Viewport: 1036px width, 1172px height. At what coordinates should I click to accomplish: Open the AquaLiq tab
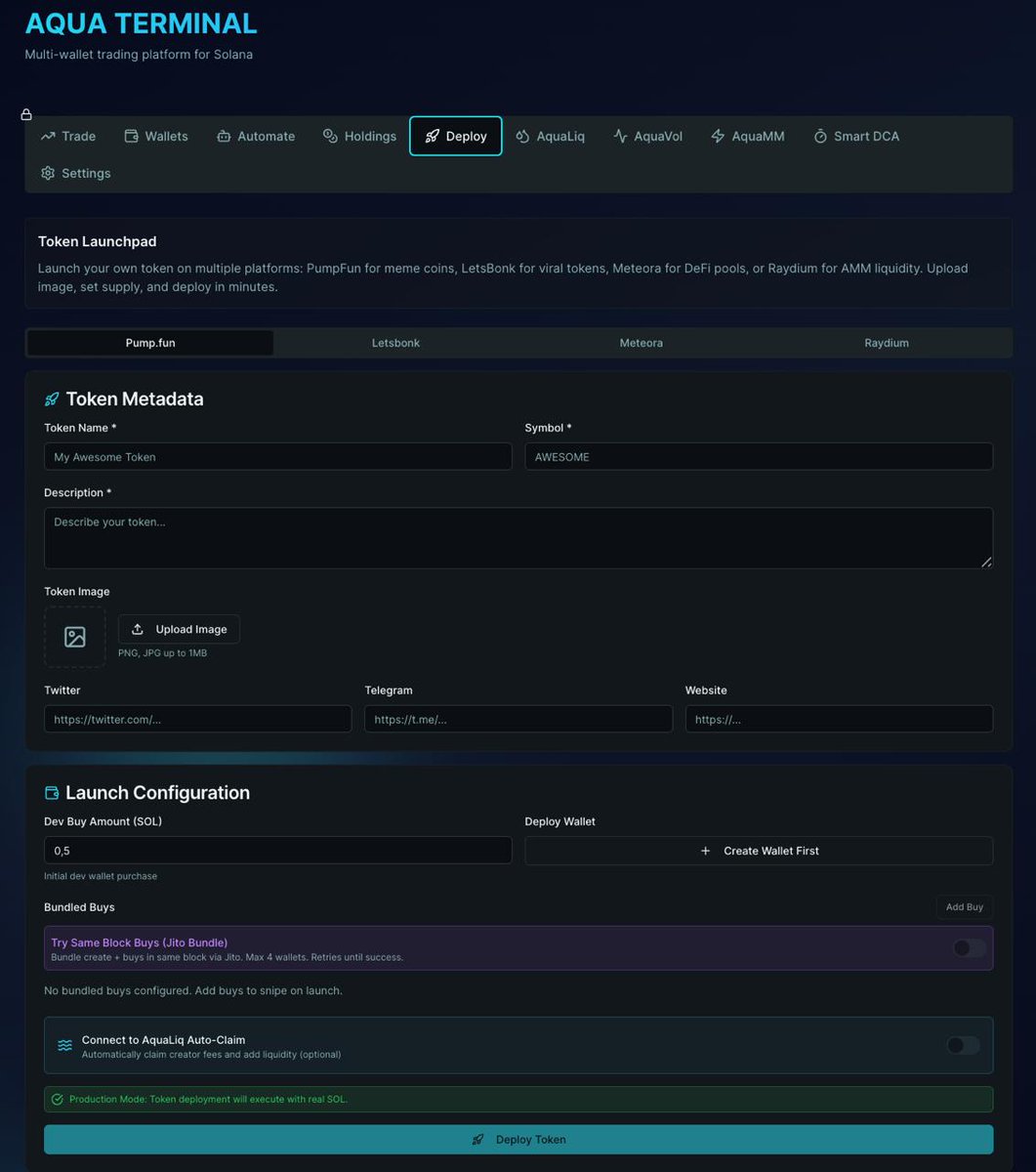[551, 136]
